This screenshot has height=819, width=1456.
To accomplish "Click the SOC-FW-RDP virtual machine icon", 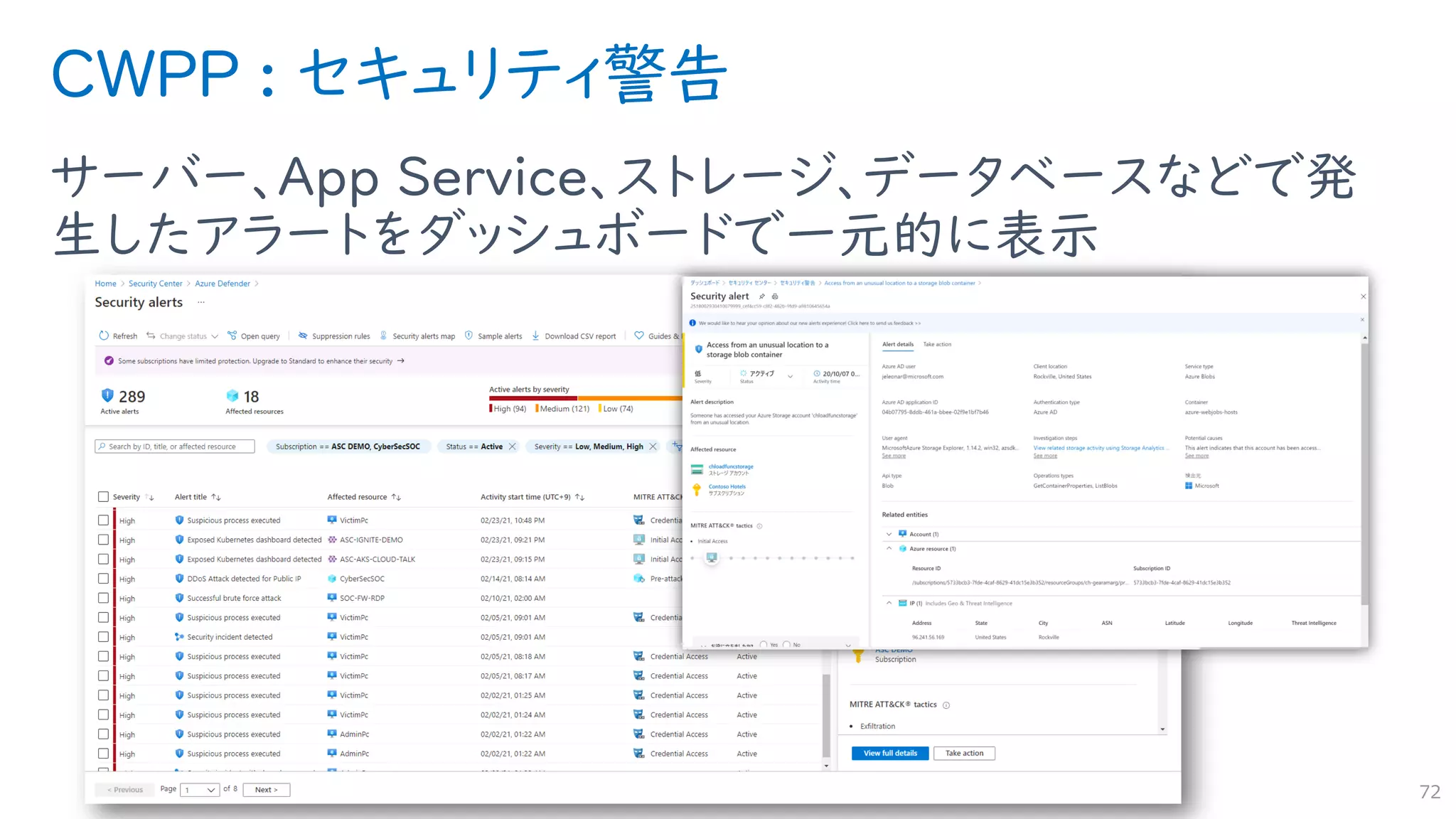I will click(332, 598).
